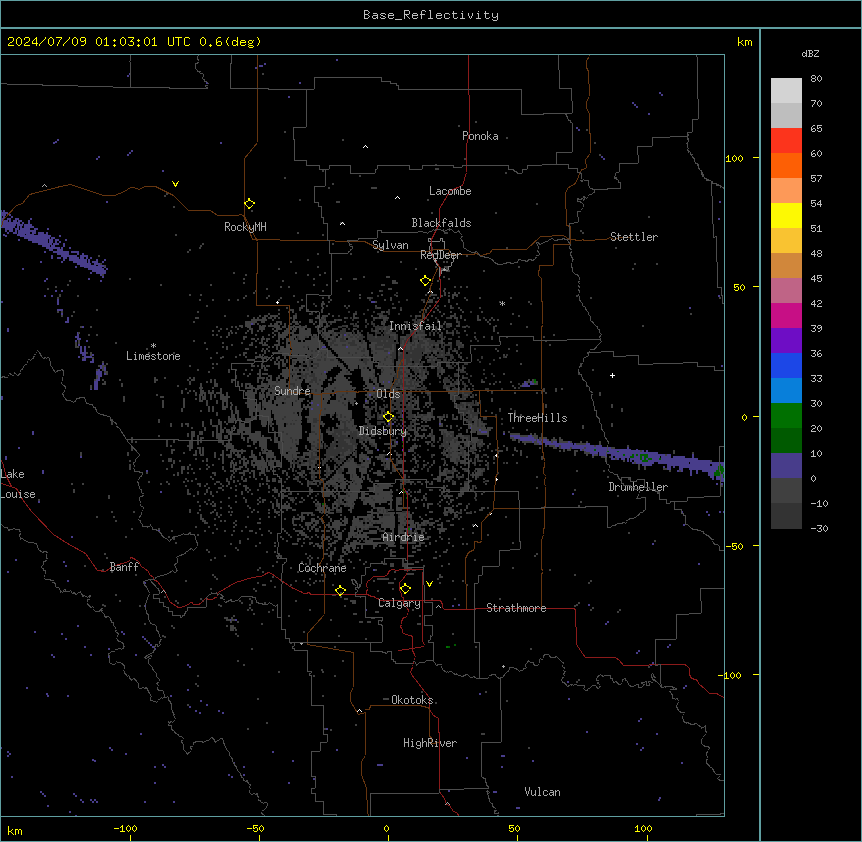Click the Ponoka city label
The height and width of the screenshot is (842, 862).
pyautogui.click(x=480, y=136)
